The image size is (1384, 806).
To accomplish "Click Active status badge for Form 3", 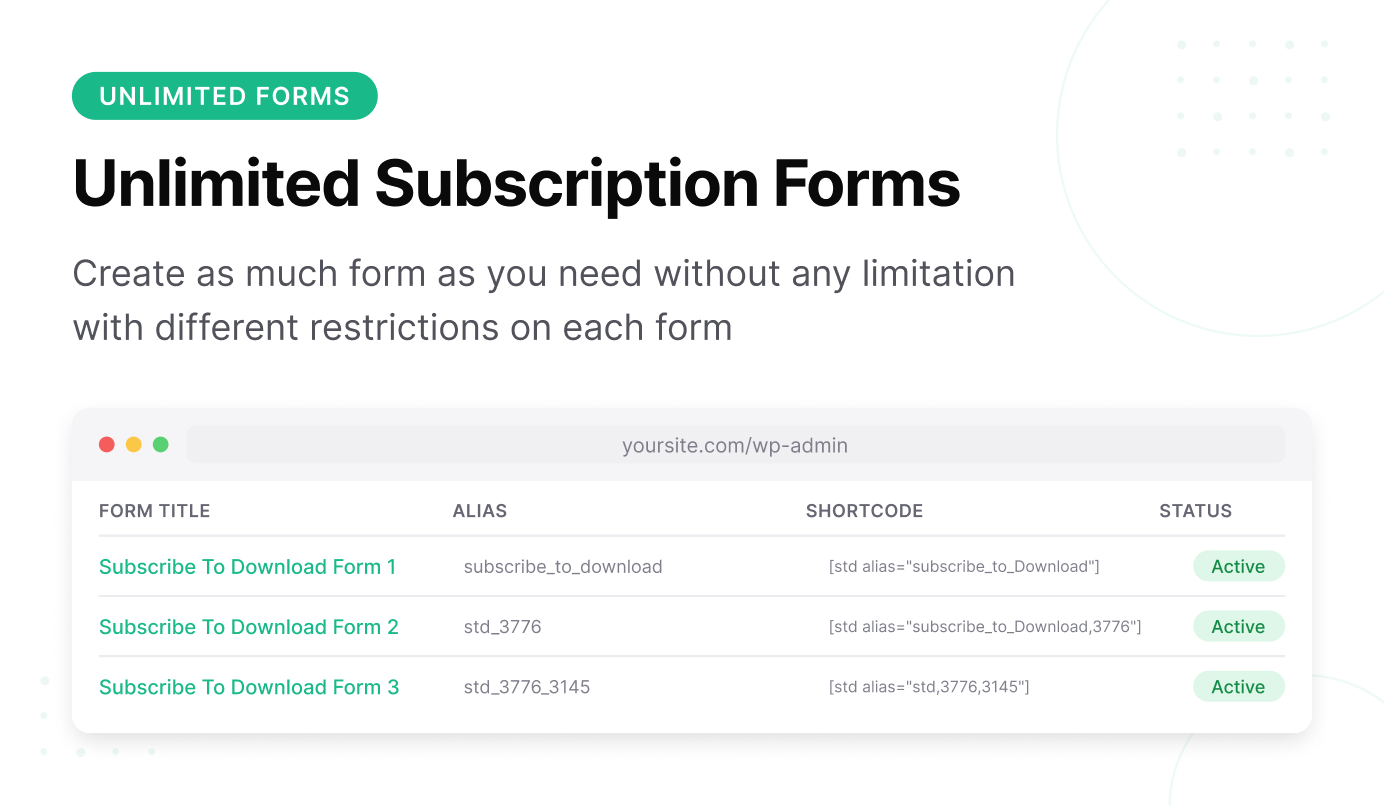I will click(1238, 687).
